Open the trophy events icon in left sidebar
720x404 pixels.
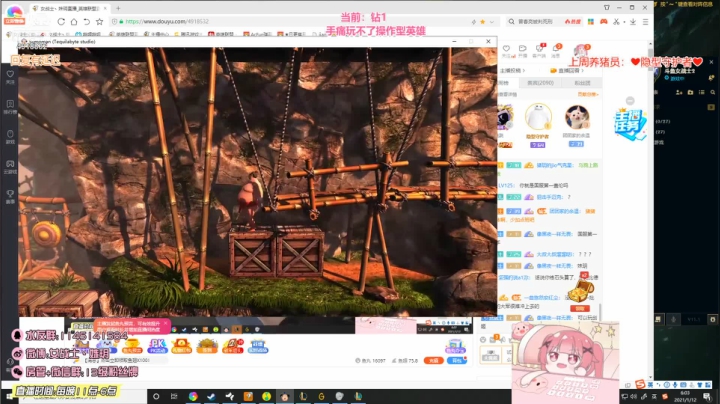tap(10, 196)
